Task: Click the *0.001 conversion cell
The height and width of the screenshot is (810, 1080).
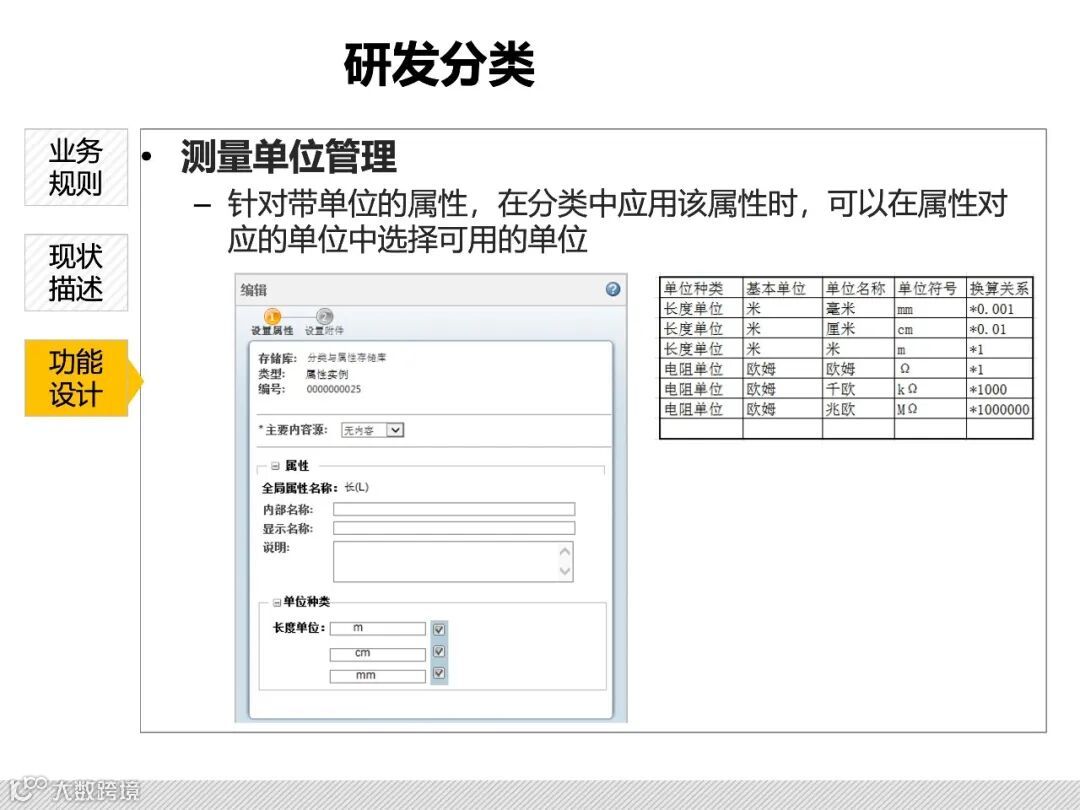Action: coord(999,309)
